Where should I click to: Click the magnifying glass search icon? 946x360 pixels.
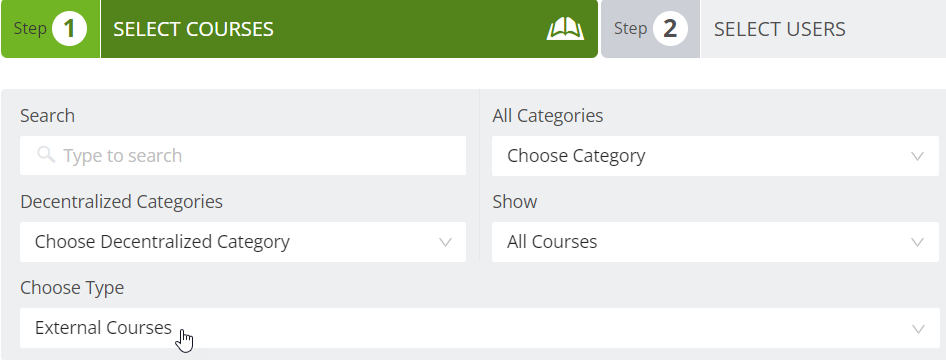coord(46,155)
